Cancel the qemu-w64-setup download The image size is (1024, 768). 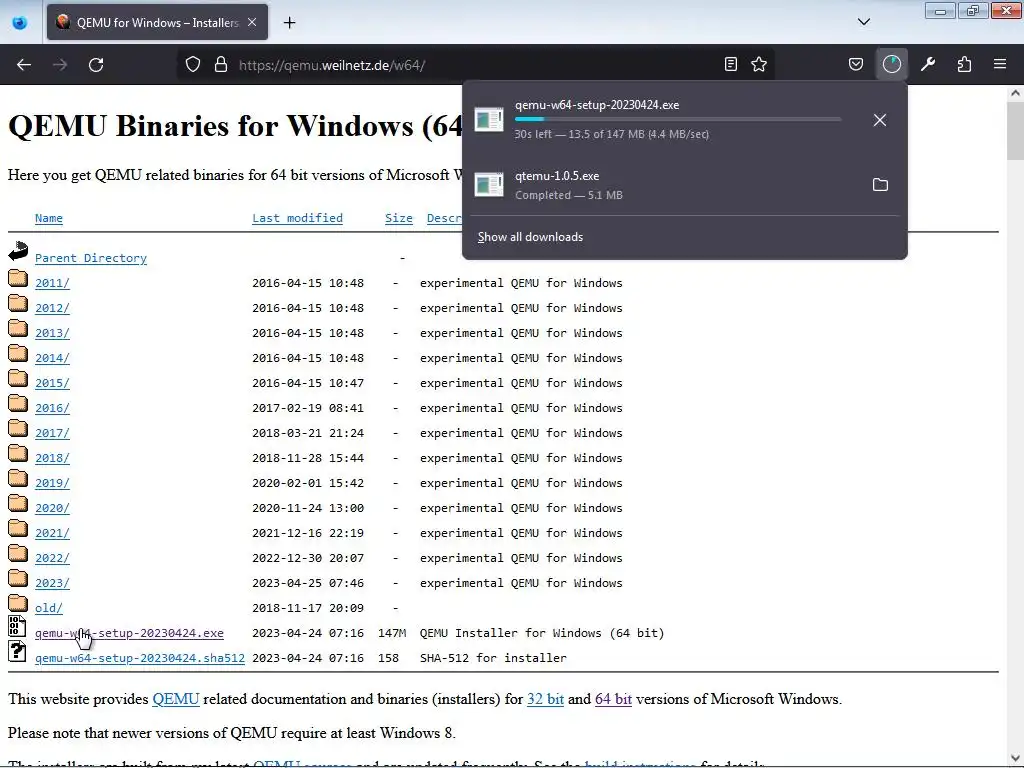880,120
